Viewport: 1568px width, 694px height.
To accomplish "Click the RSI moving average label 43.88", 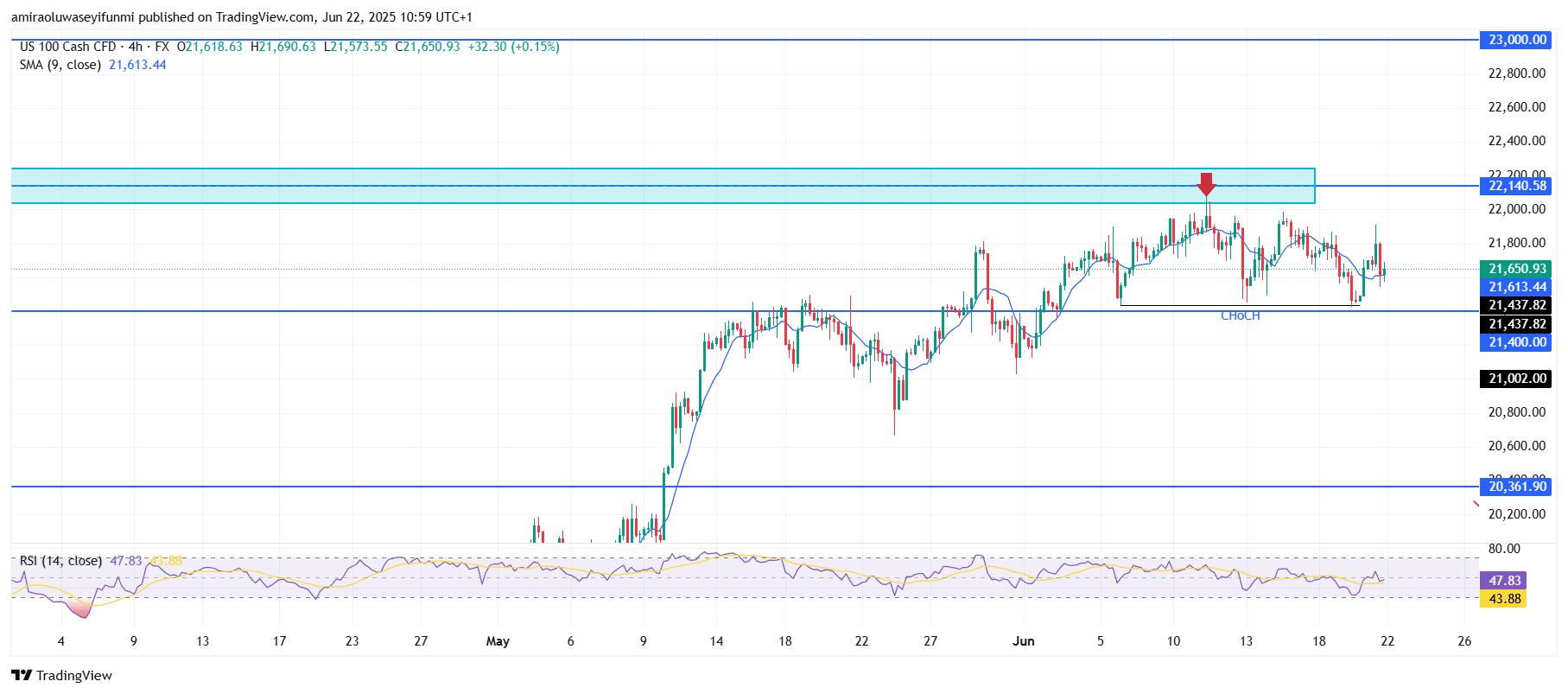I will (x=1504, y=599).
